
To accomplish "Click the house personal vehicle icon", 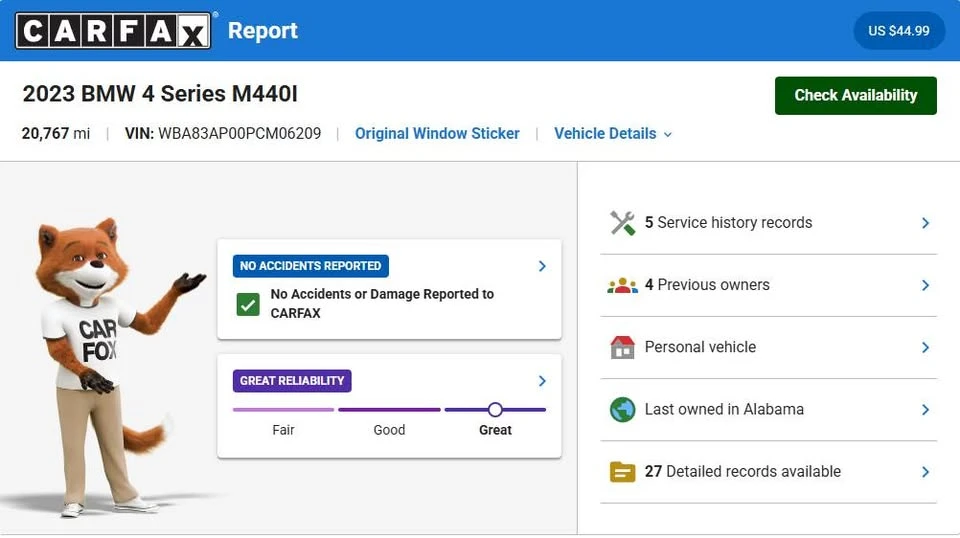I will 623,347.
